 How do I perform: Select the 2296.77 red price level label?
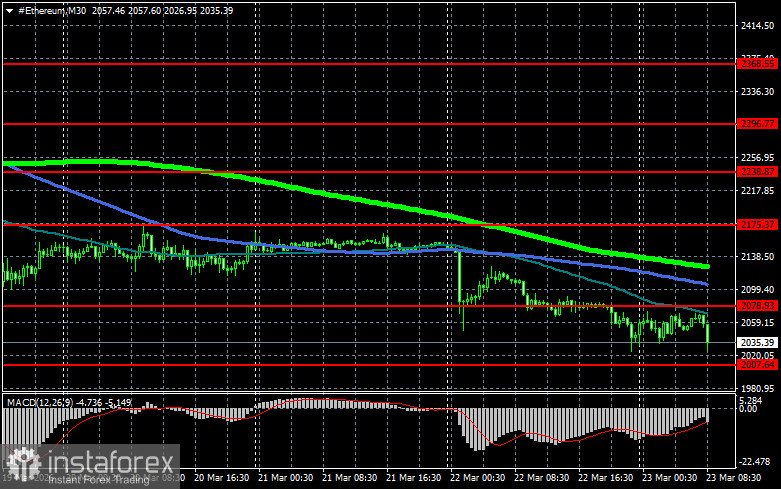click(758, 123)
